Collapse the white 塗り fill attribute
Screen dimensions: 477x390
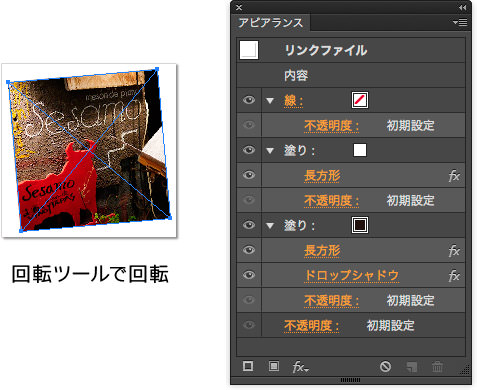pos(270,151)
